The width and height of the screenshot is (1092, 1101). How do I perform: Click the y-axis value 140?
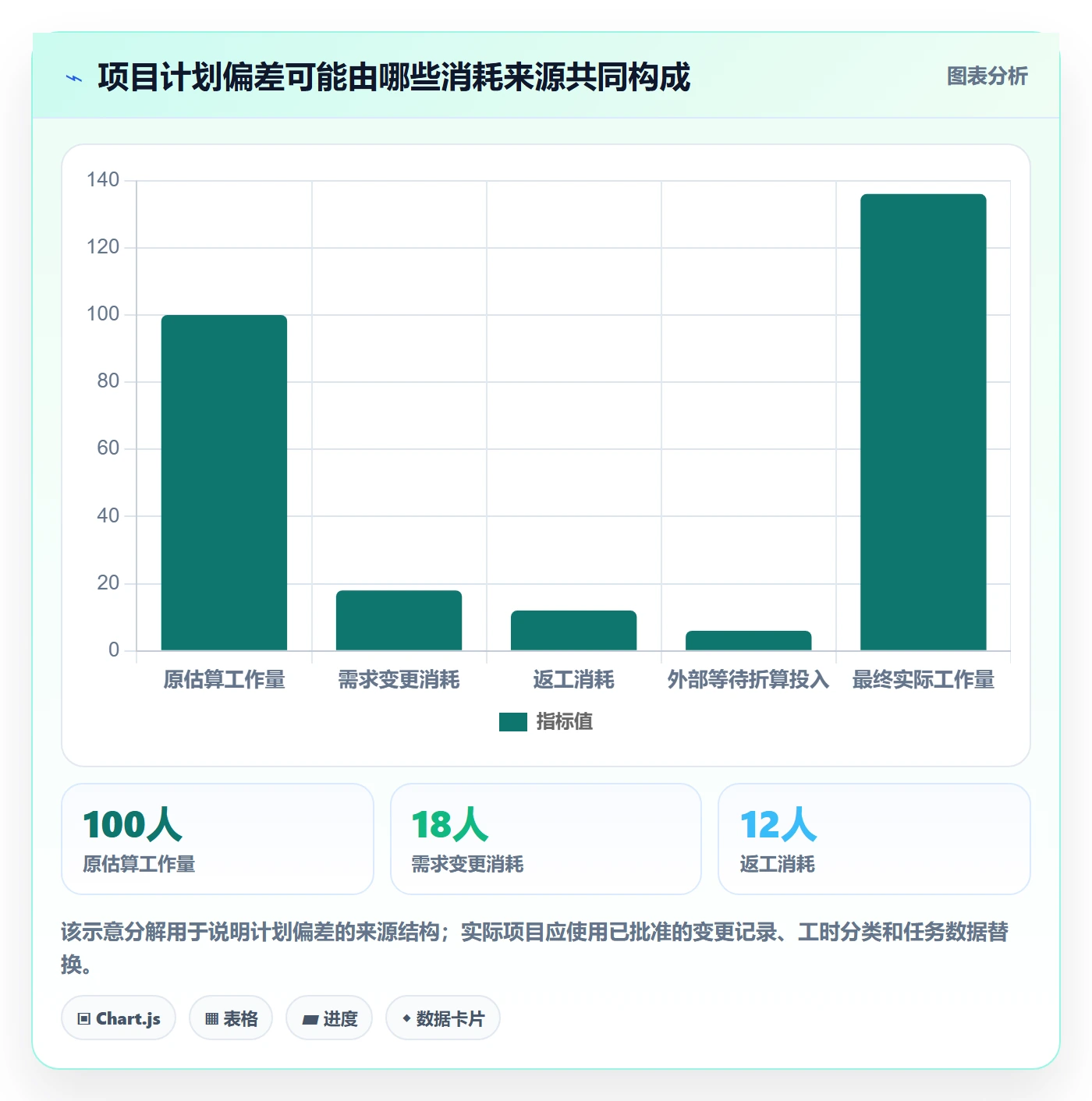(x=103, y=180)
